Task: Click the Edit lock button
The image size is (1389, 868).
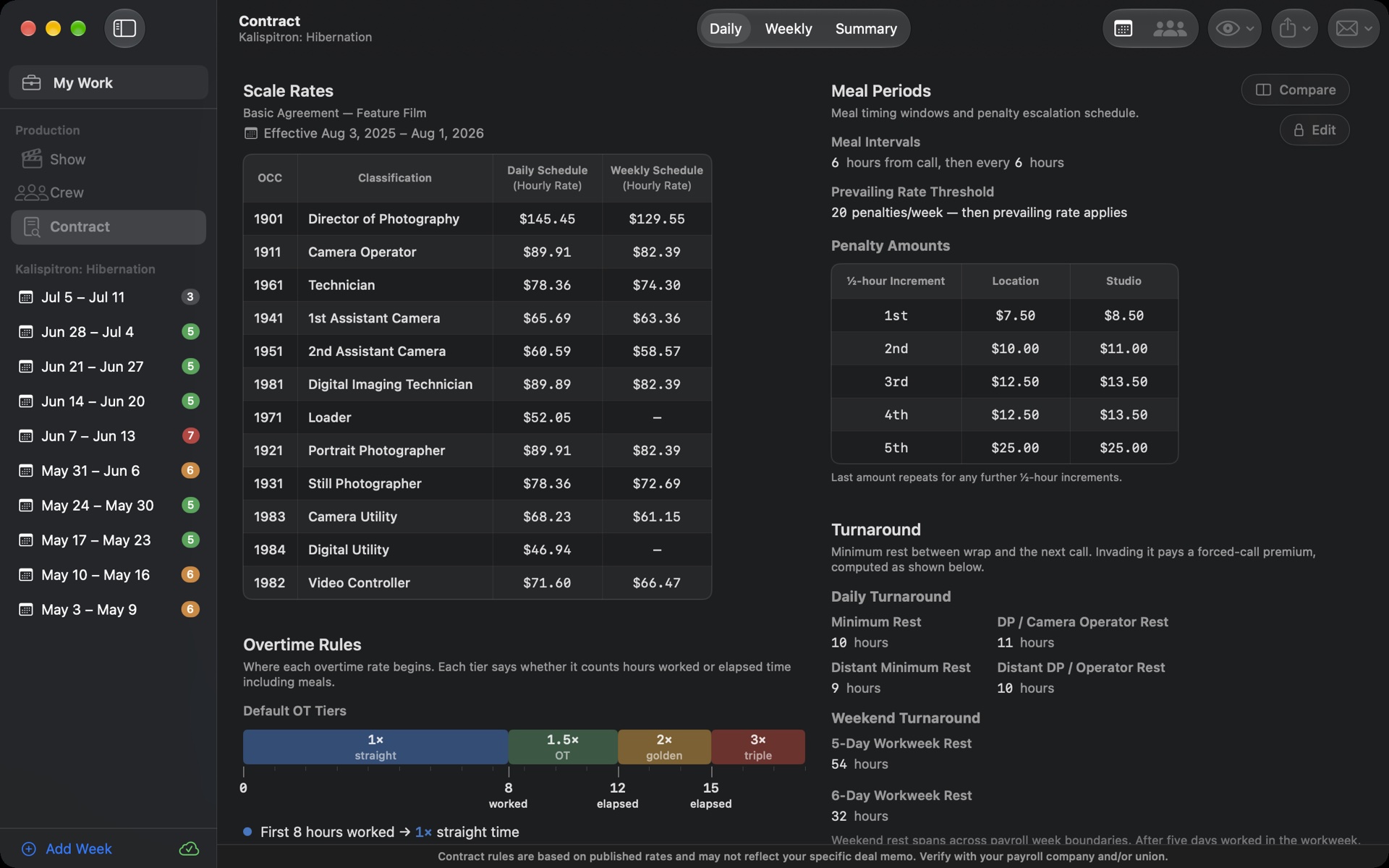Action: coord(1314,129)
